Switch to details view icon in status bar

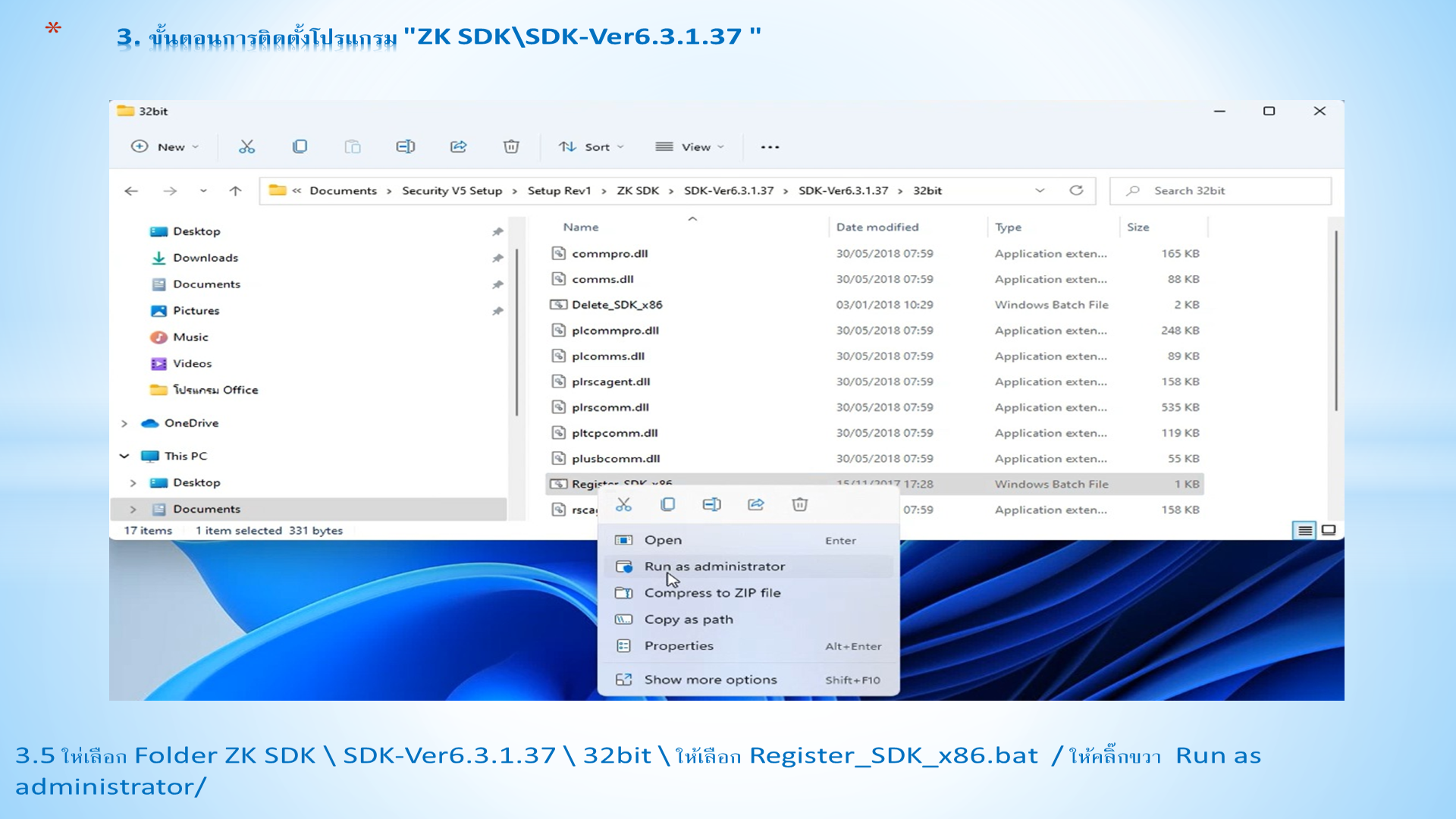(1304, 530)
